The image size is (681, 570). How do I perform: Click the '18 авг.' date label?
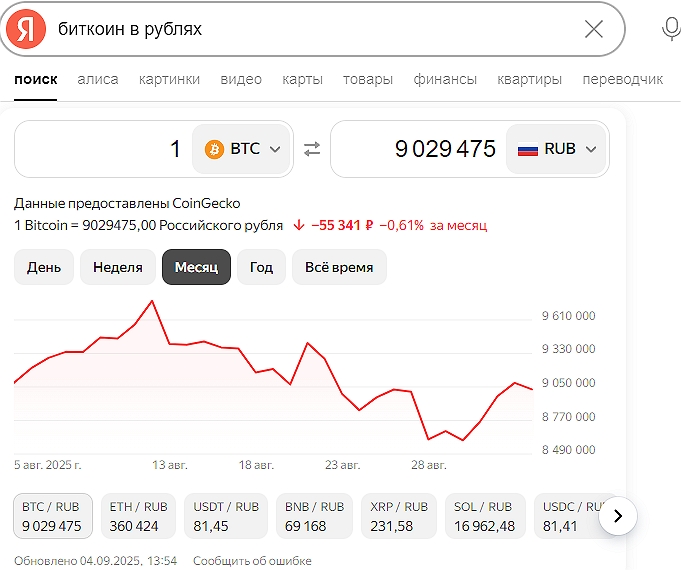(x=256, y=465)
